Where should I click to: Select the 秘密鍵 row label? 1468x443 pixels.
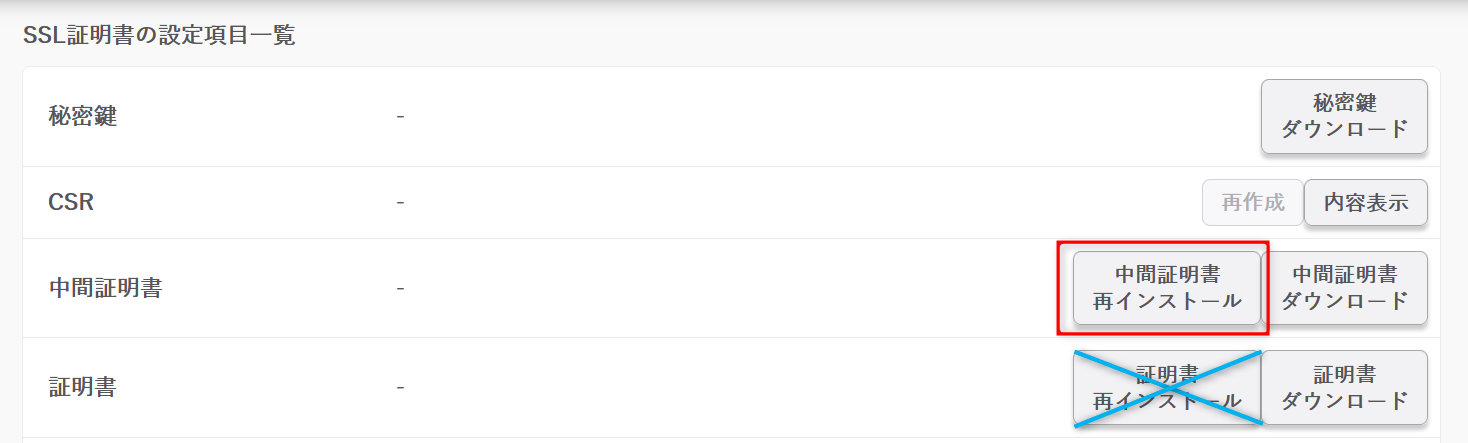pos(83,117)
